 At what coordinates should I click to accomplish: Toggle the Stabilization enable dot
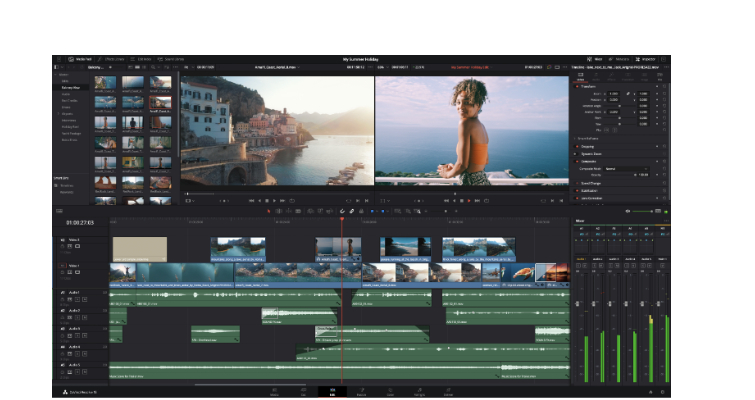pyautogui.click(x=577, y=191)
